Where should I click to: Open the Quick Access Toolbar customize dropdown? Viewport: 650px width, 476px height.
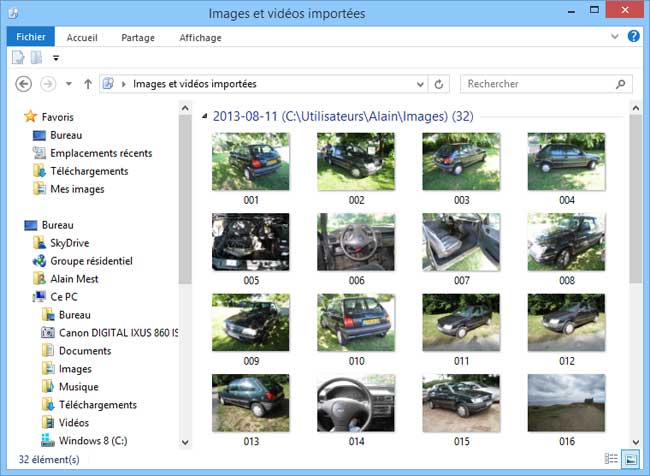[x=56, y=58]
